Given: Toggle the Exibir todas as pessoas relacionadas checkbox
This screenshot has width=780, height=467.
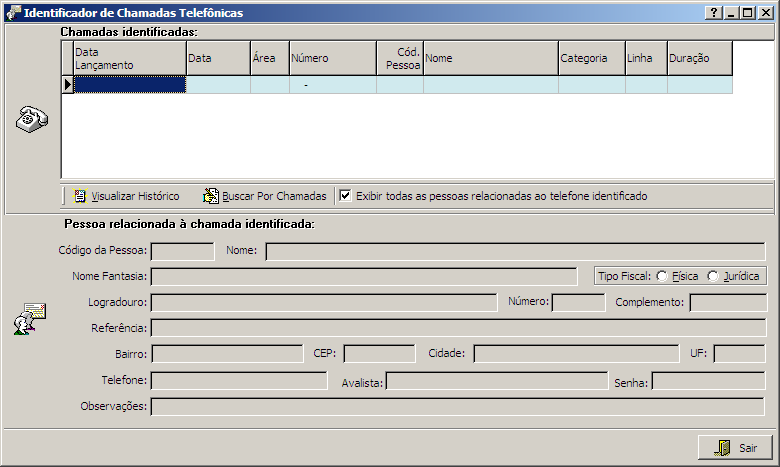Looking at the screenshot, I should tap(345, 196).
